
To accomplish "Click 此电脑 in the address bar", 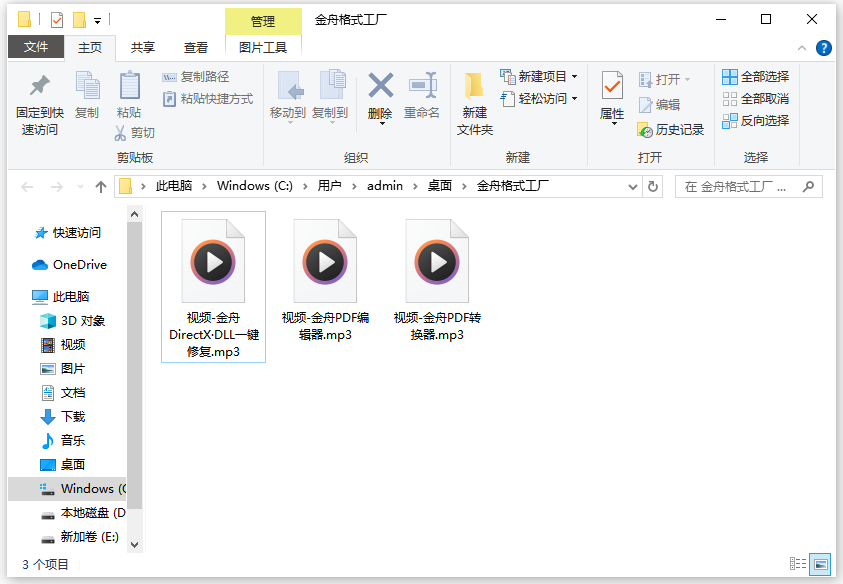I will pyautogui.click(x=174, y=186).
